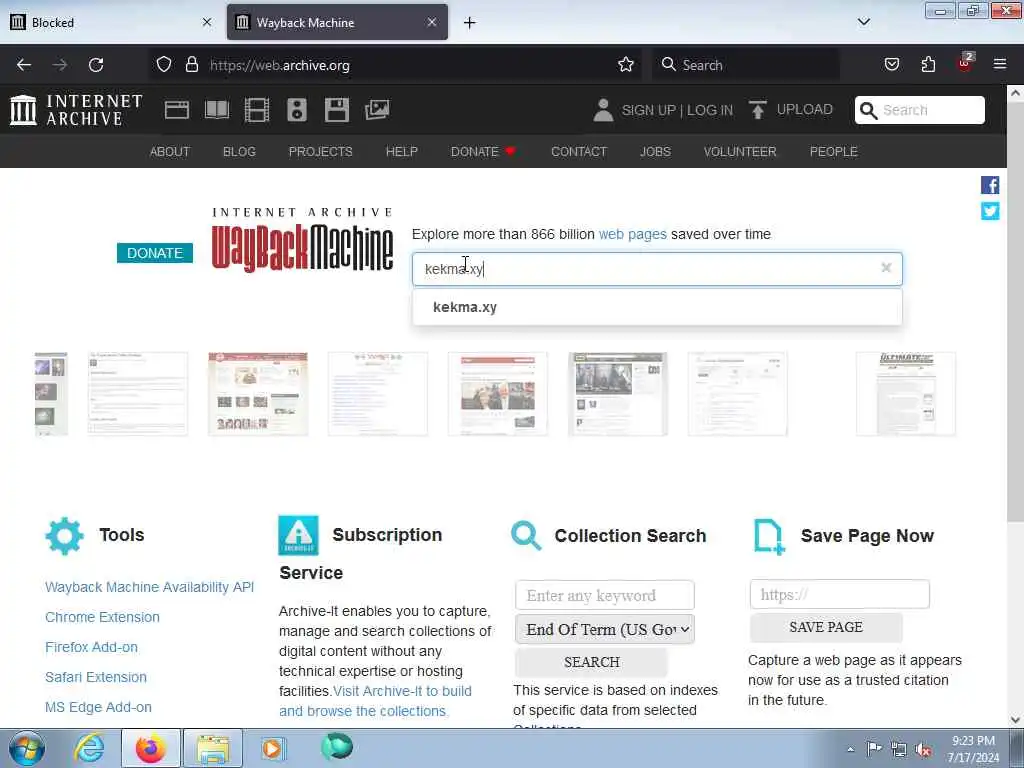The height and width of the screenshot is (768, 1024).
Task: Go back with the browser back arrow
Action: (24, 65)
